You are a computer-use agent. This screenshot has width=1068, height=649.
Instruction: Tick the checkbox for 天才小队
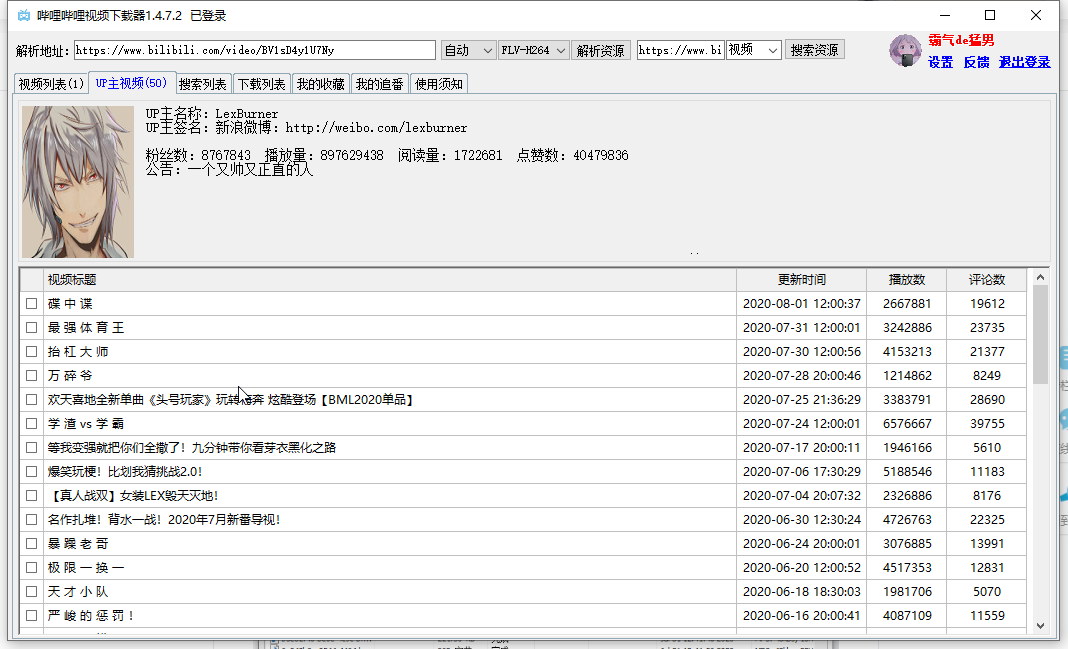pyautogui.click(x=31, y=591)
